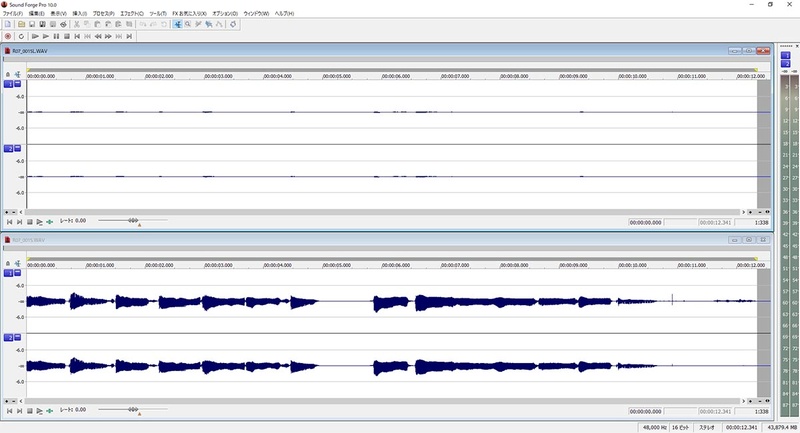This screenshot has height=433, width=800.
Task: Click Rewind in the main transport bar
Action: (98, 36)
